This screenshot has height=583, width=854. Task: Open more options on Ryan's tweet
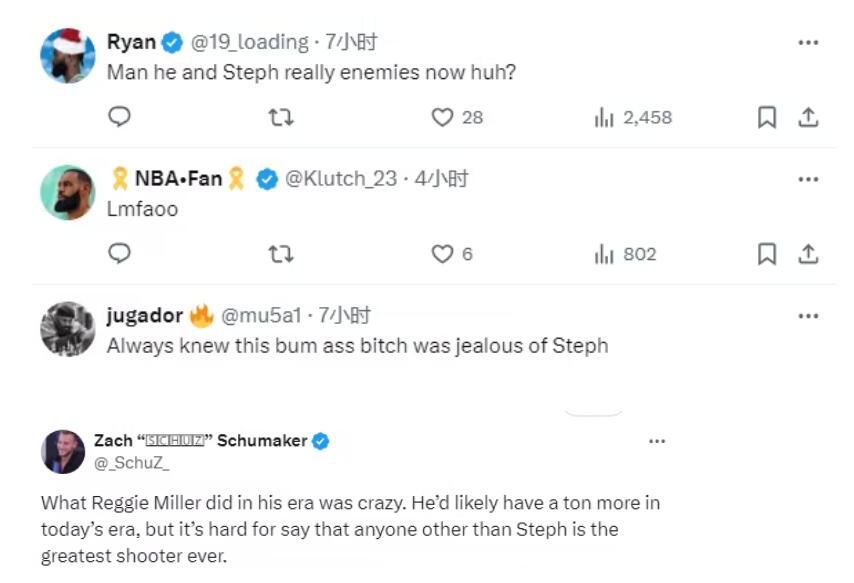click(808, 43)
